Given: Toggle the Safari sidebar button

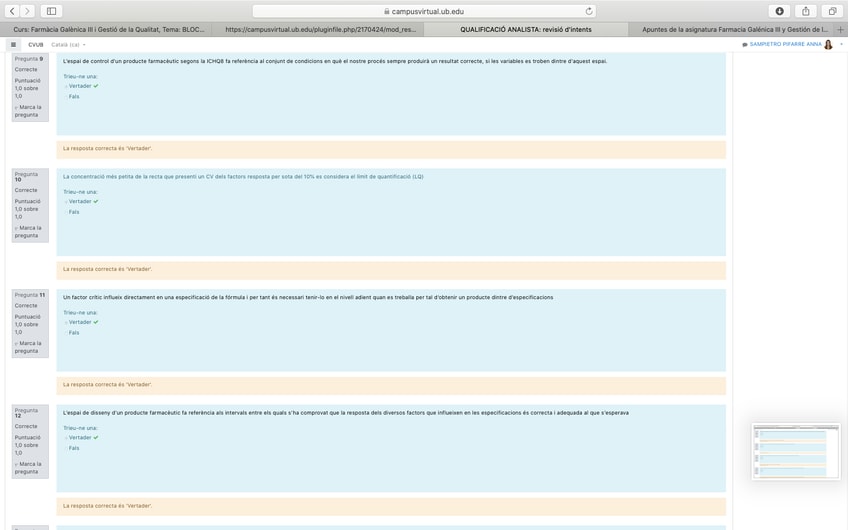Looking at the screenshot, I should (x=51, y=11).
